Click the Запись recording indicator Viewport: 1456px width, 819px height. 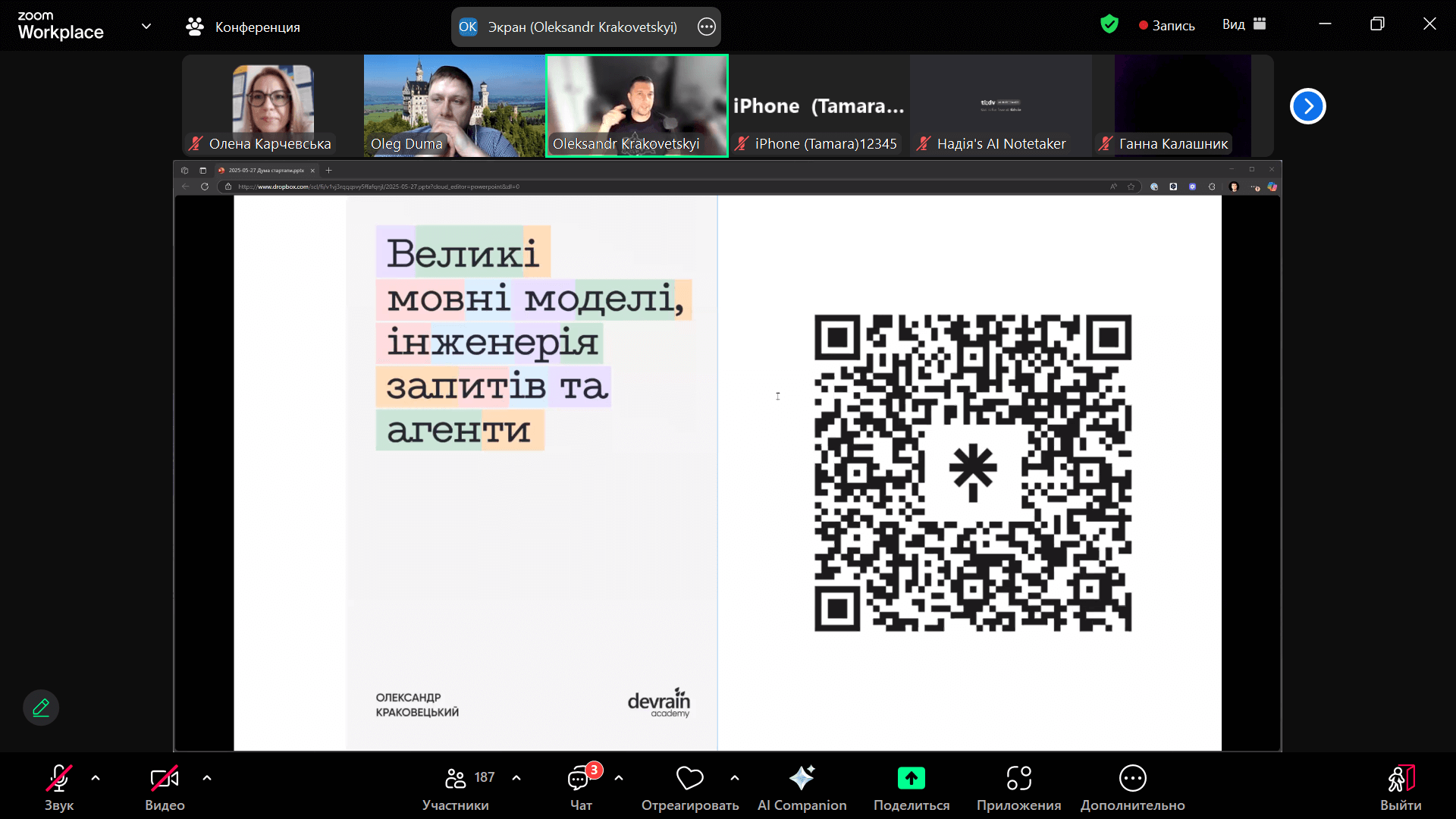pos(1167,25)
